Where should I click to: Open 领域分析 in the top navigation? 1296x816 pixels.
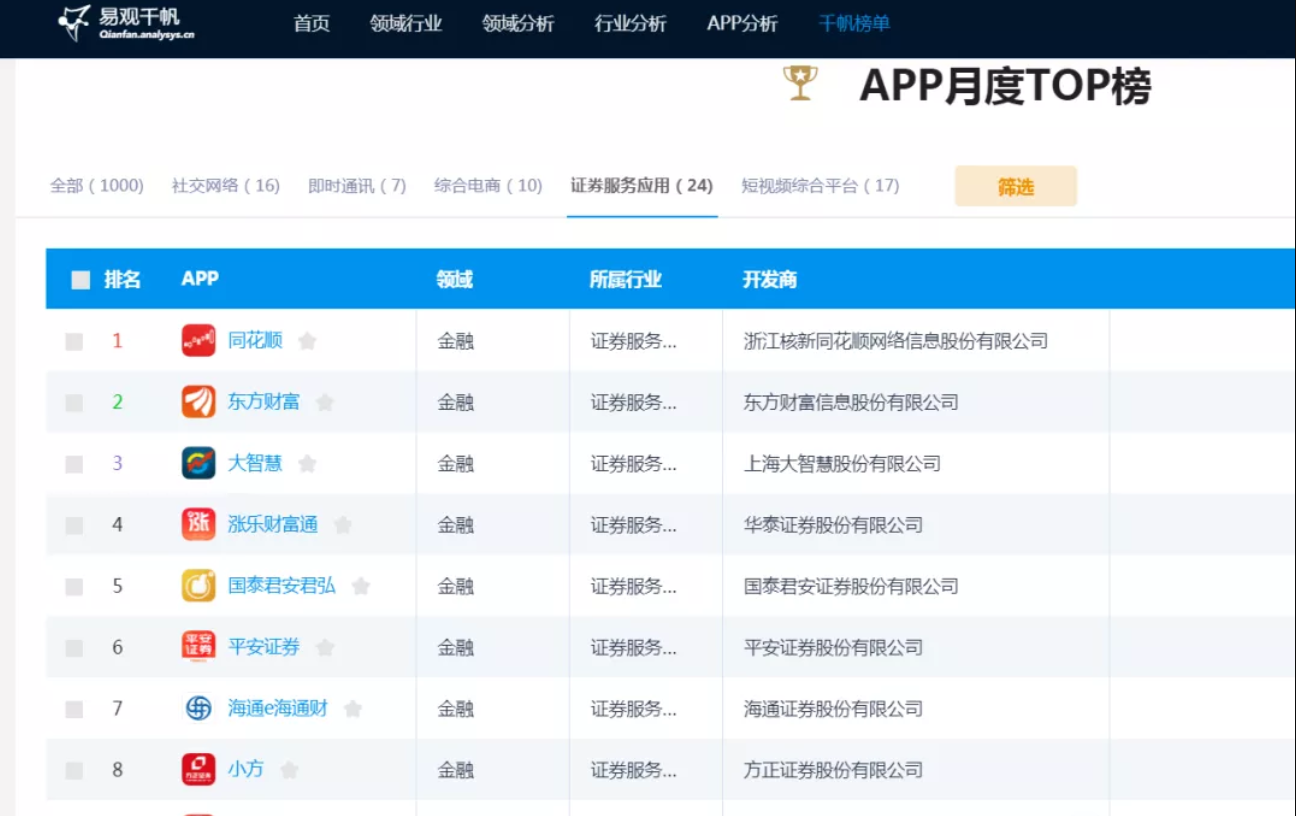click(517, 23)
